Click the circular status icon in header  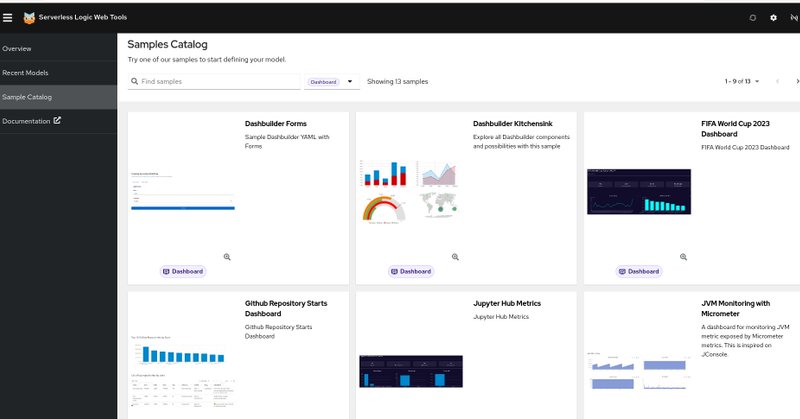(x=753, y=18)
